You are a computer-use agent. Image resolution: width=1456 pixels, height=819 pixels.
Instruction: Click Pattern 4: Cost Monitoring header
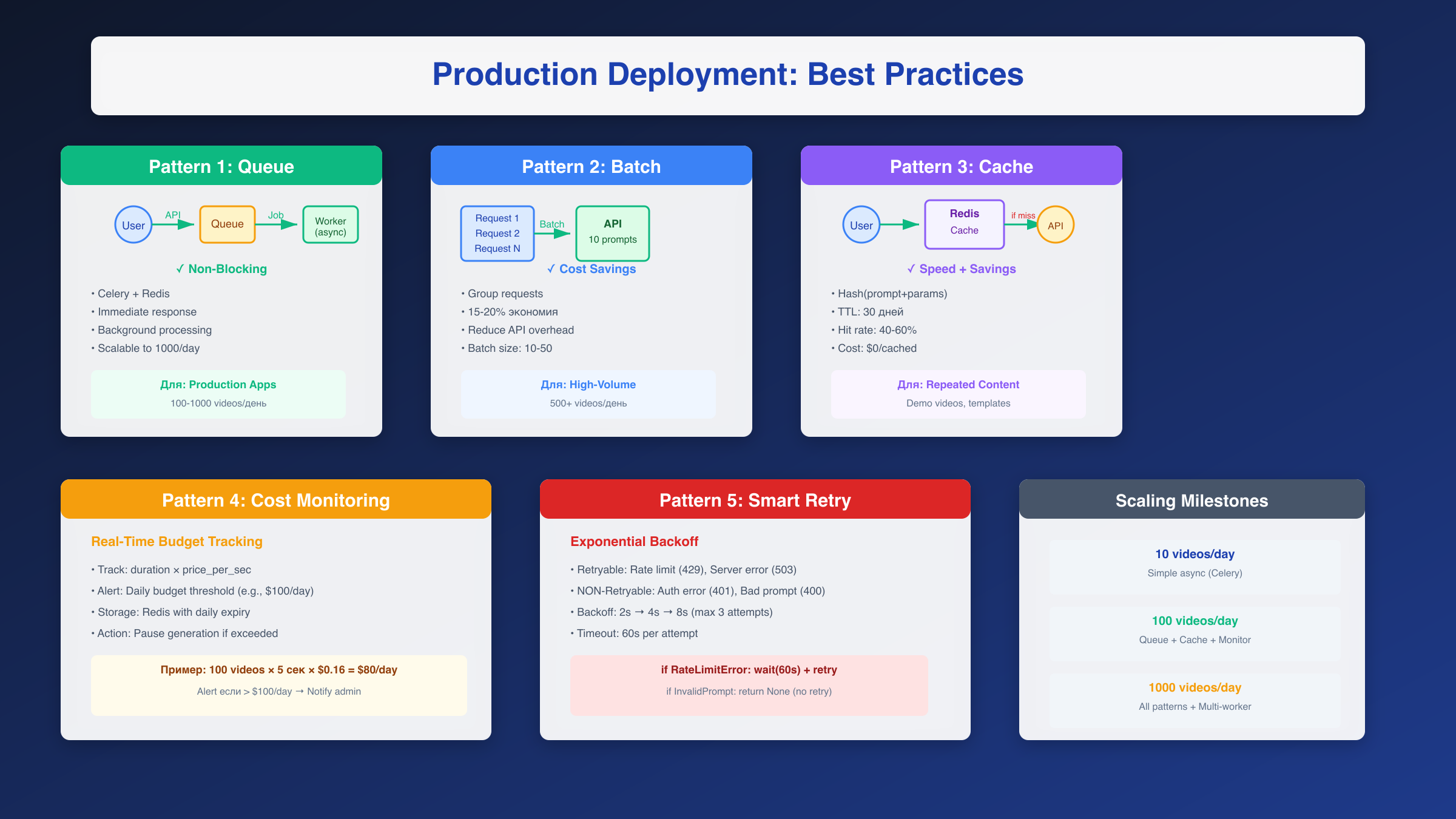[276, 500]
